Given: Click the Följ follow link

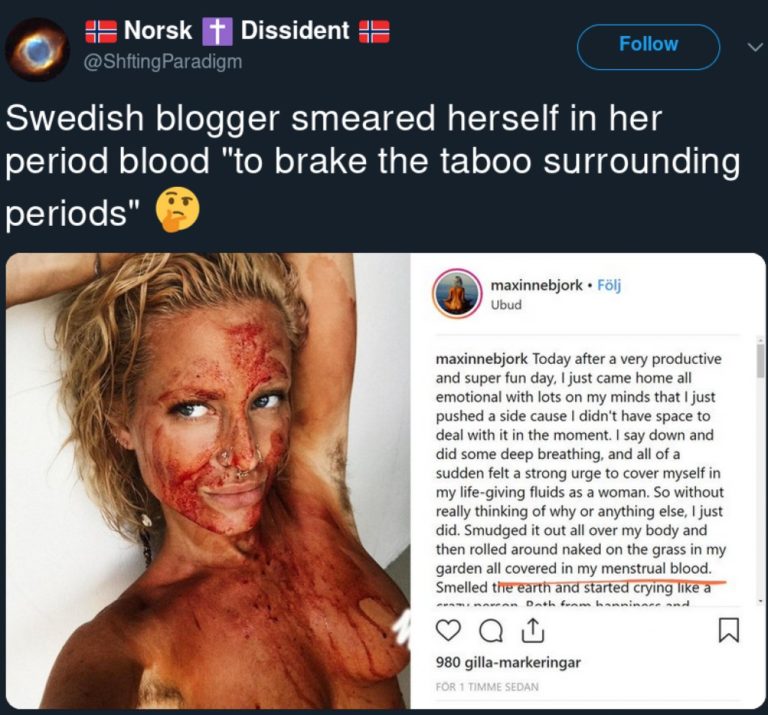Looking at the screenshot, I should coord(609,285).
